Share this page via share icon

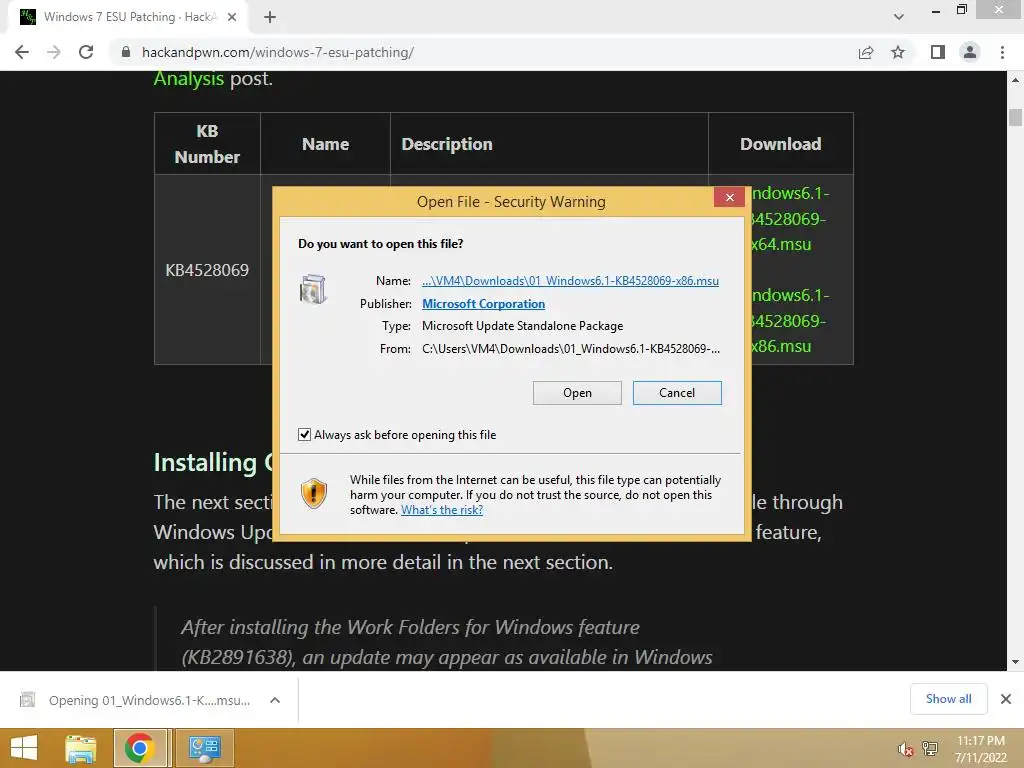click(866, 52)
